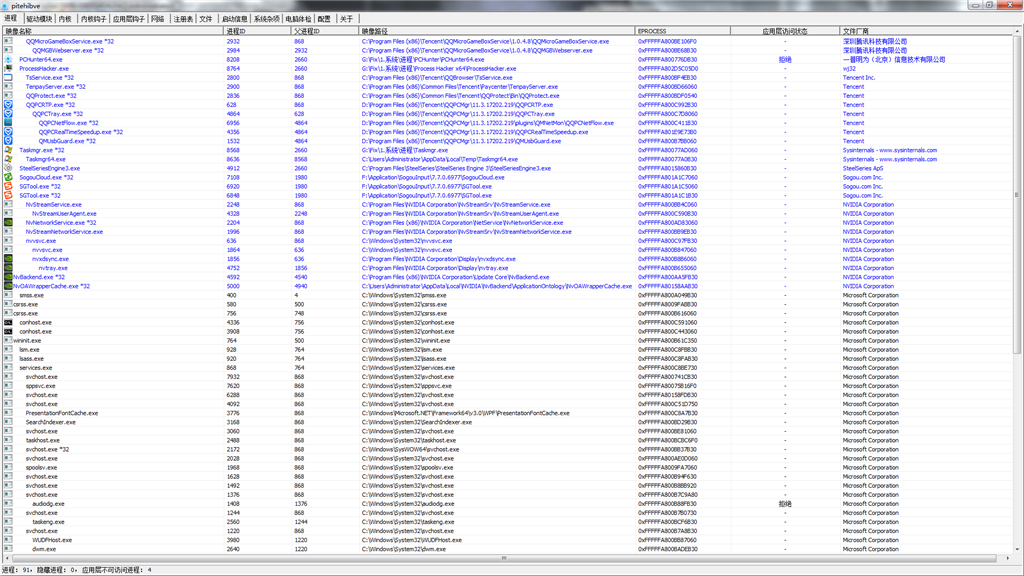Select the TenpayServer.exe *32 row

pos(508,87)
